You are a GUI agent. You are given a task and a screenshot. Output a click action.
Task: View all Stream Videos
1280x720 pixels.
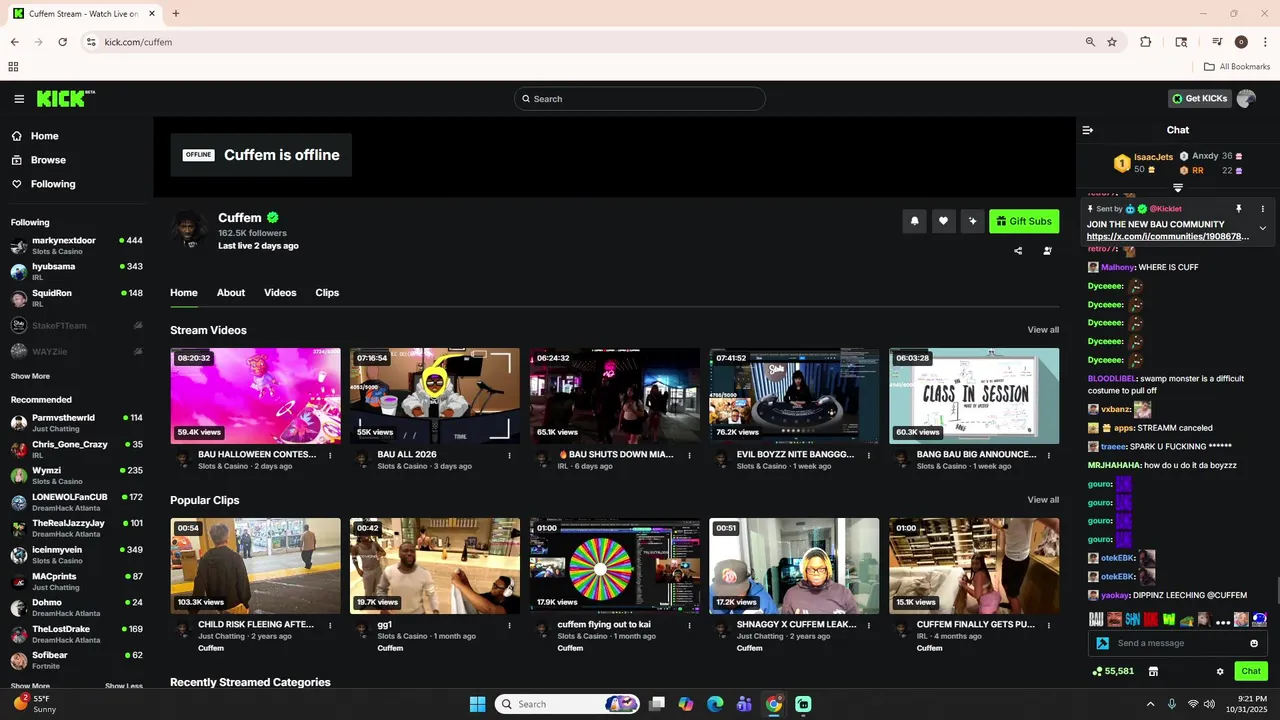1043,330
